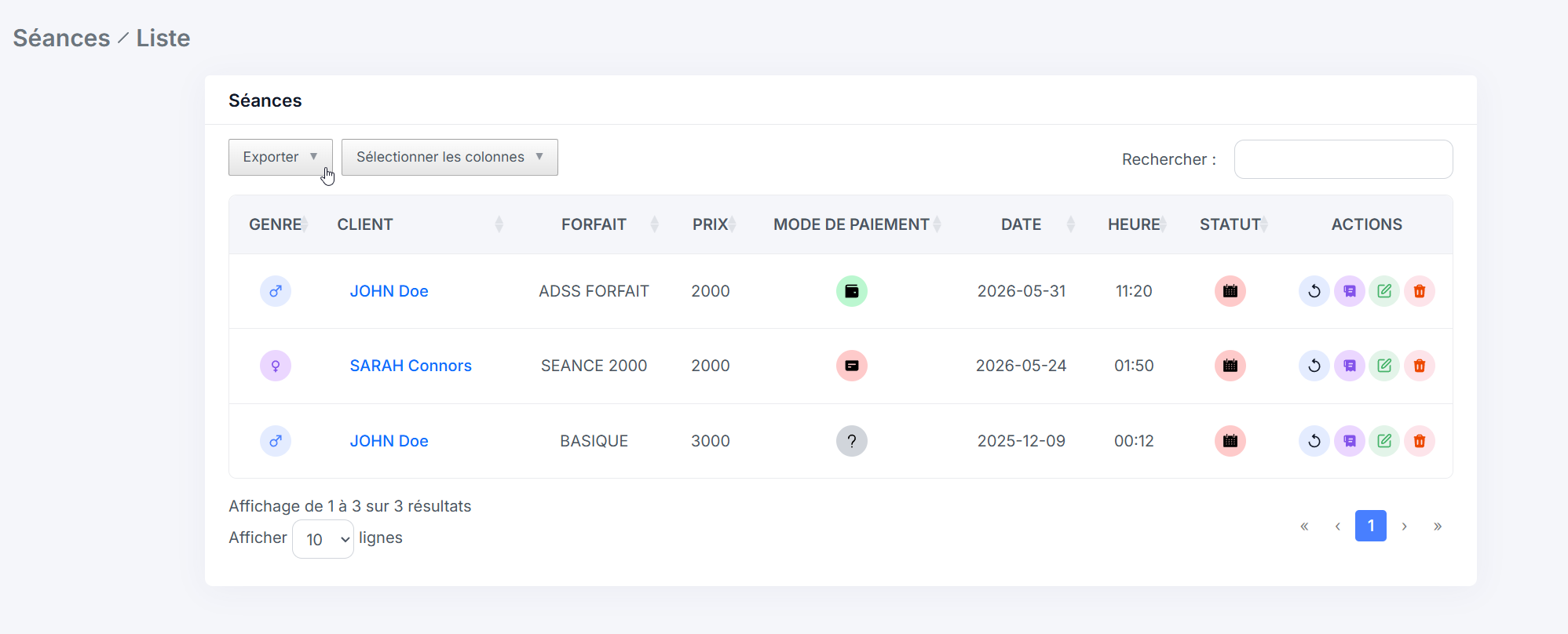Click the red card payment icon for SEANCE 2000

(x=852, y=366)
